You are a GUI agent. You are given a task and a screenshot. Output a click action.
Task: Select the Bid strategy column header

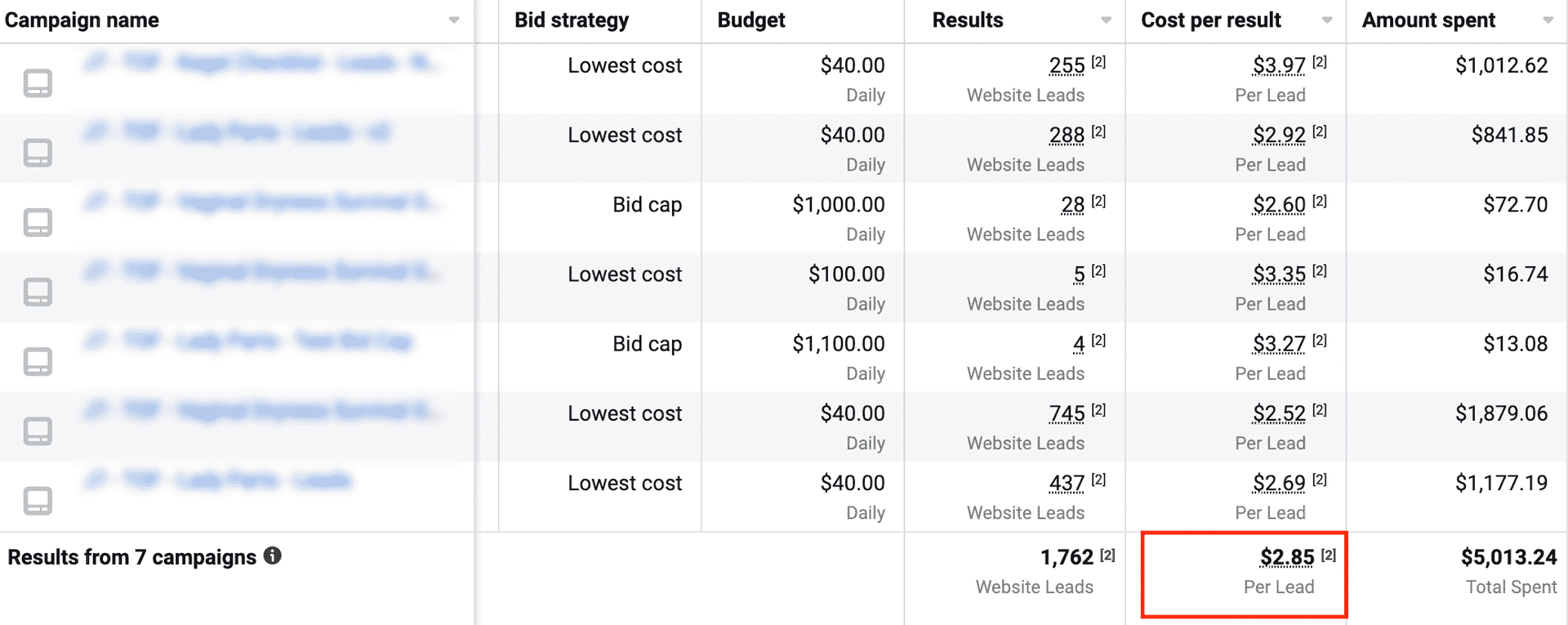(x=572, y=20)
